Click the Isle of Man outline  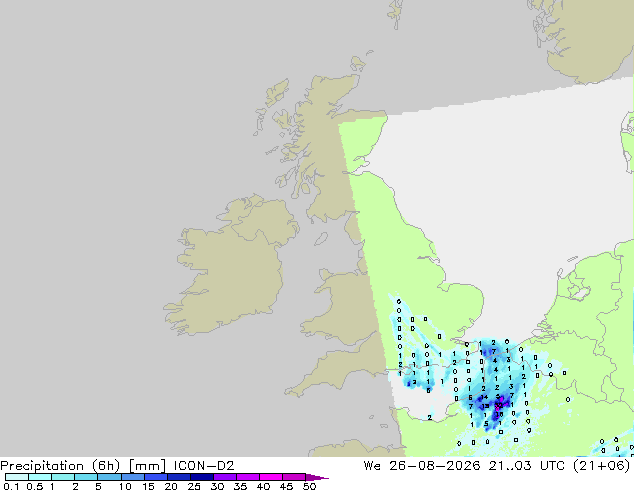click(321, 239)
